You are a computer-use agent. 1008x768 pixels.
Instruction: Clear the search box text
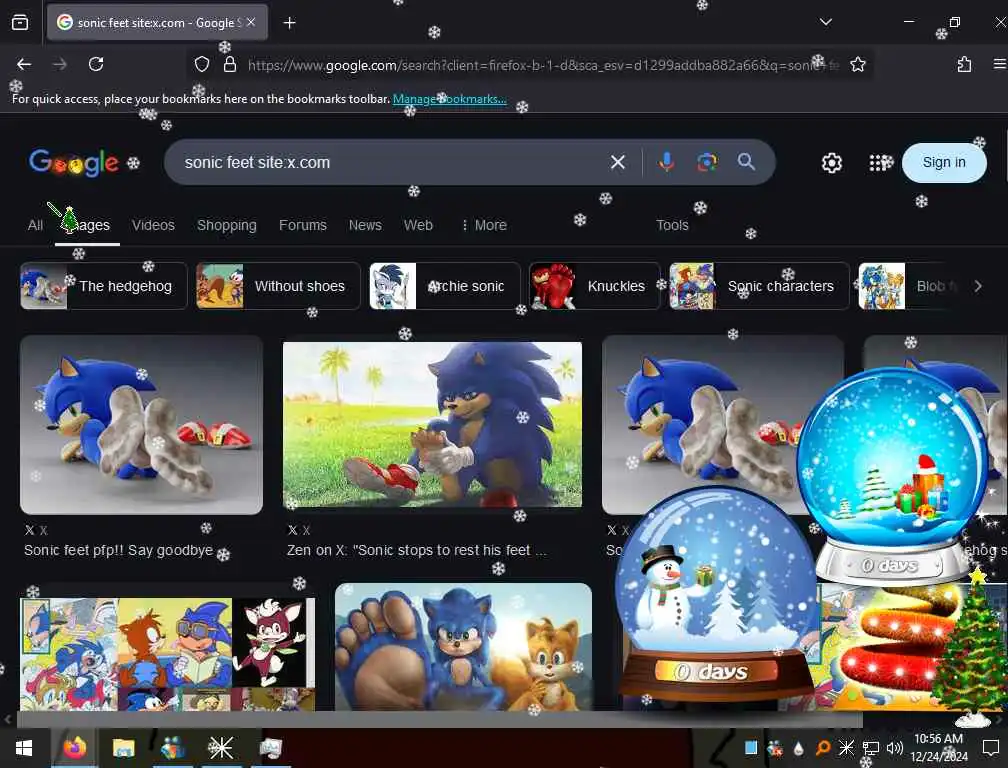coord(617,162)
